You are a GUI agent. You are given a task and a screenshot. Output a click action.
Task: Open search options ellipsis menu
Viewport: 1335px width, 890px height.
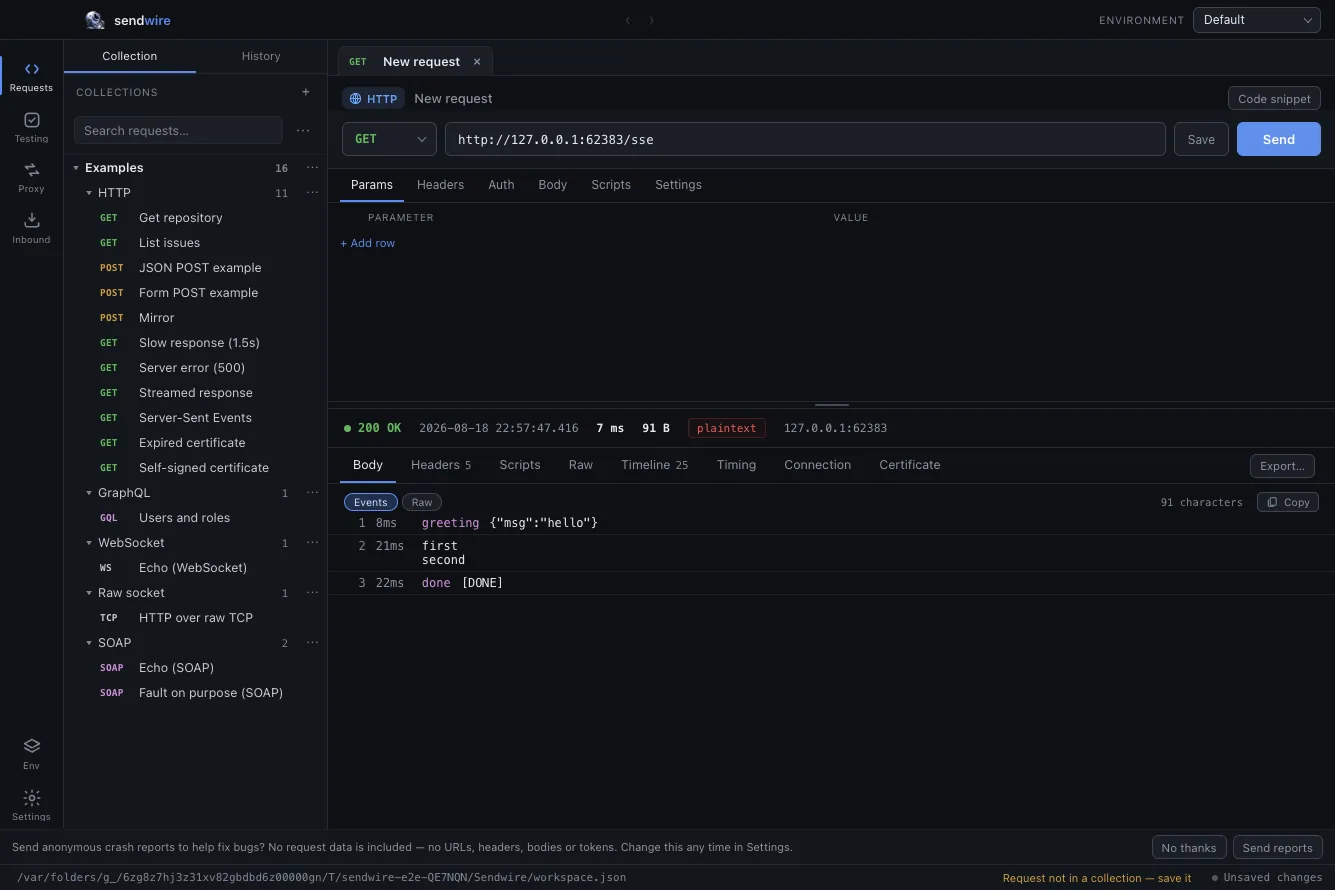pyautogui.click(x=303, y=130)
